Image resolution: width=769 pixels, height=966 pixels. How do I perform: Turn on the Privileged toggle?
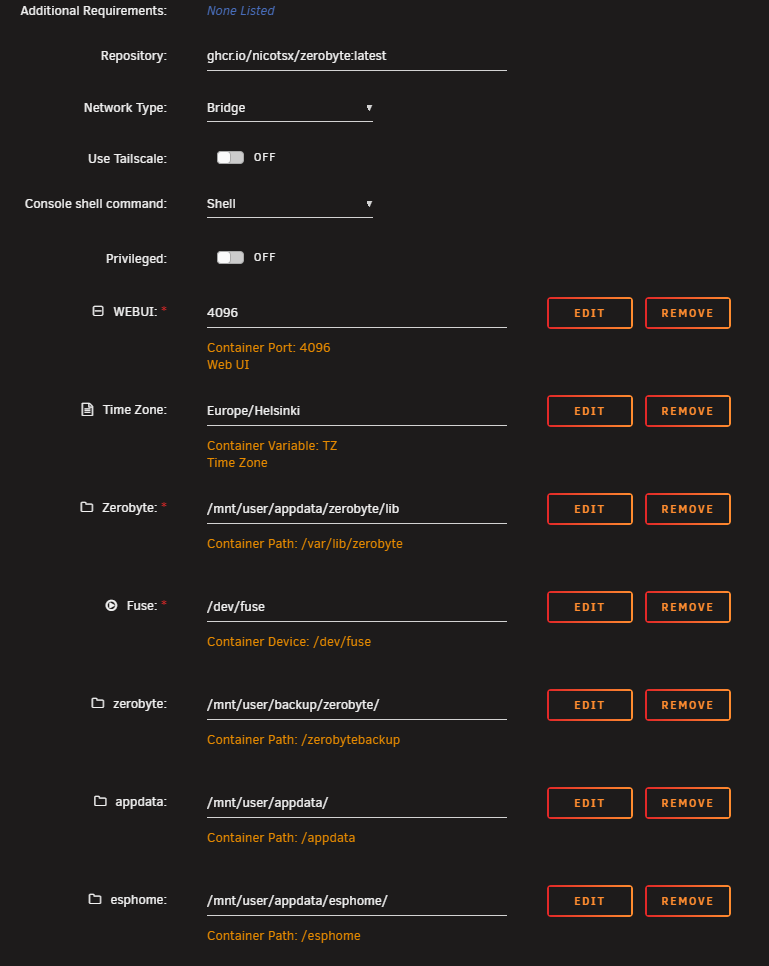pos(230,257)
